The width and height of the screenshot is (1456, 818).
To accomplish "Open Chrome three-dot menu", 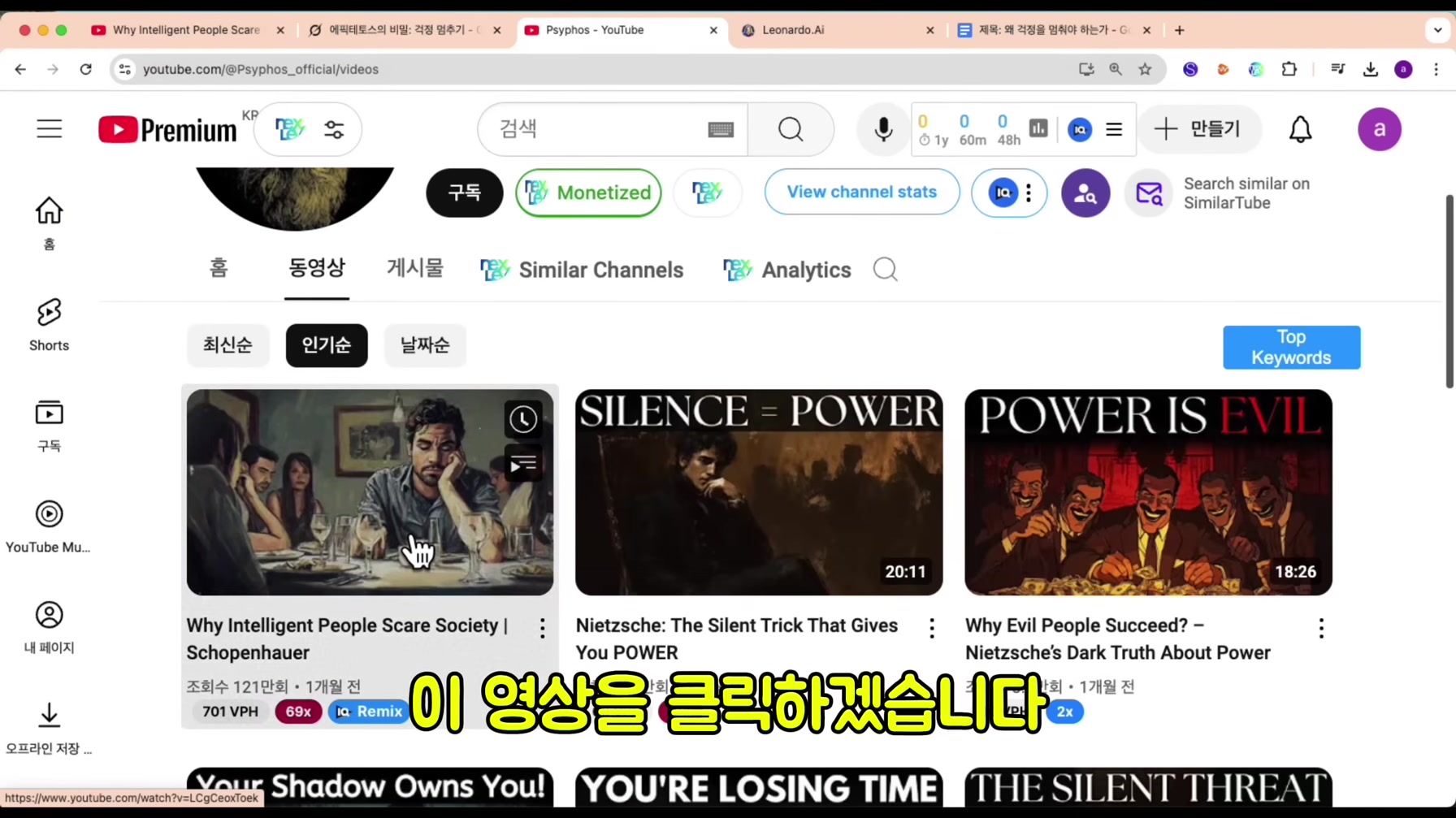I will pyautogui.click(x=1436, y=69).
